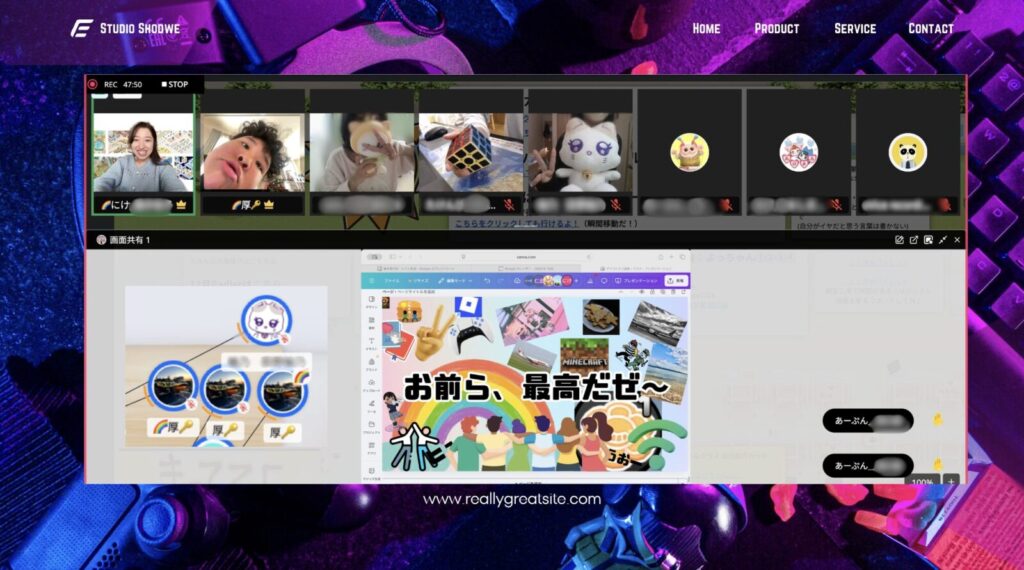Click the red REC indicator icon
The image size is (1024, 570).
(x=93, y=85)
